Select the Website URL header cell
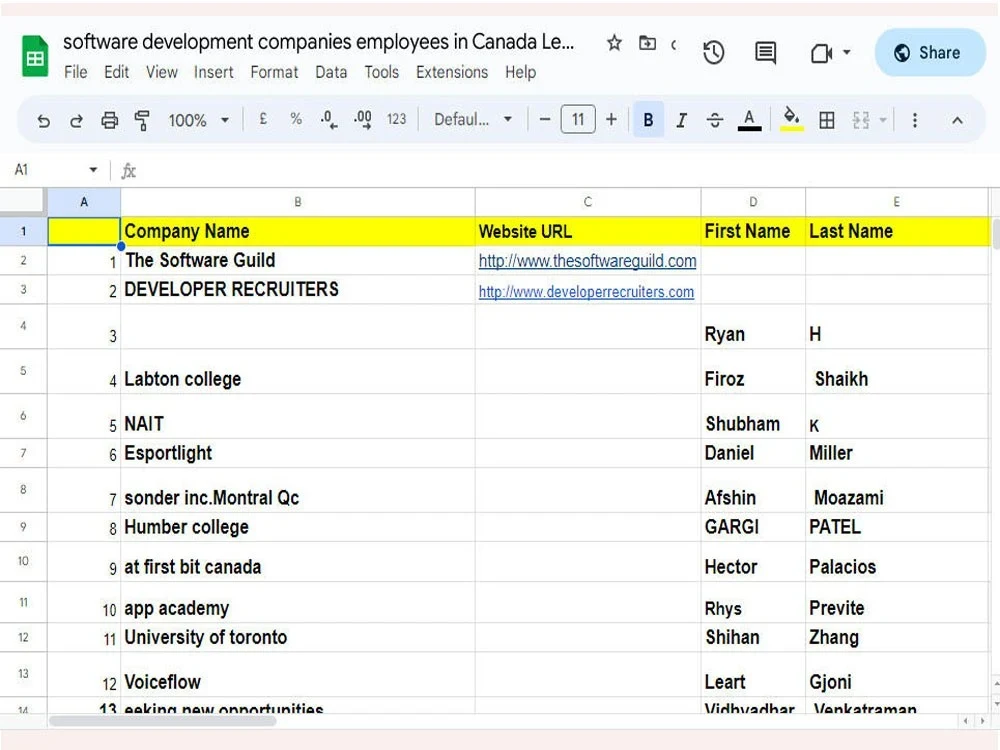Screen dimensions: 1000x750 (x=587, y=231)
